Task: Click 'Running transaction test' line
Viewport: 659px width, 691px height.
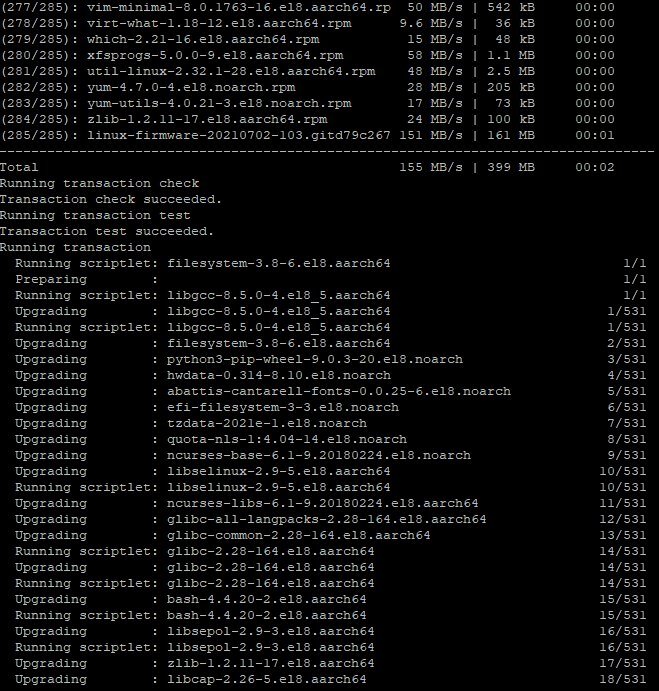Action: (x=95, y=215)
